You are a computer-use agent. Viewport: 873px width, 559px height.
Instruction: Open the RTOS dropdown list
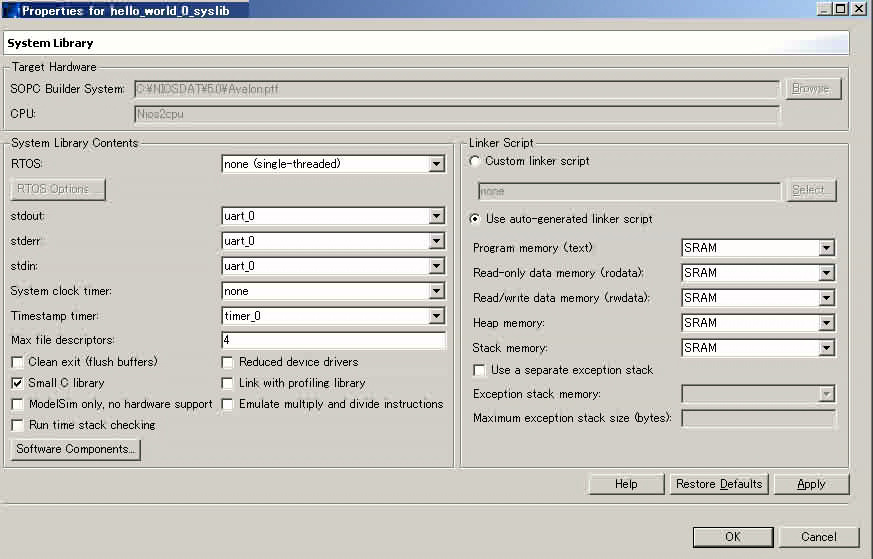pos(436,164)
